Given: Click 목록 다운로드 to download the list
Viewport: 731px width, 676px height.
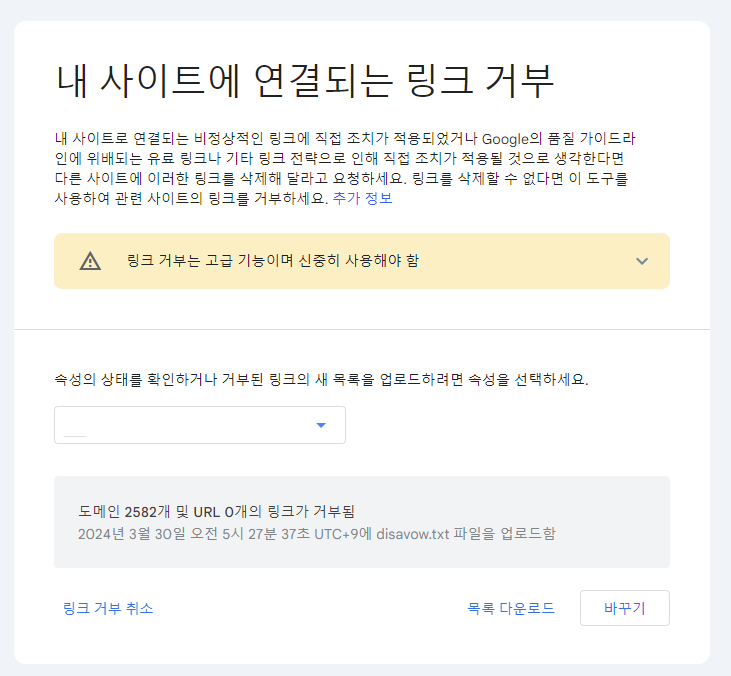Looking at the screenshot, I should (x=511, y=608).
